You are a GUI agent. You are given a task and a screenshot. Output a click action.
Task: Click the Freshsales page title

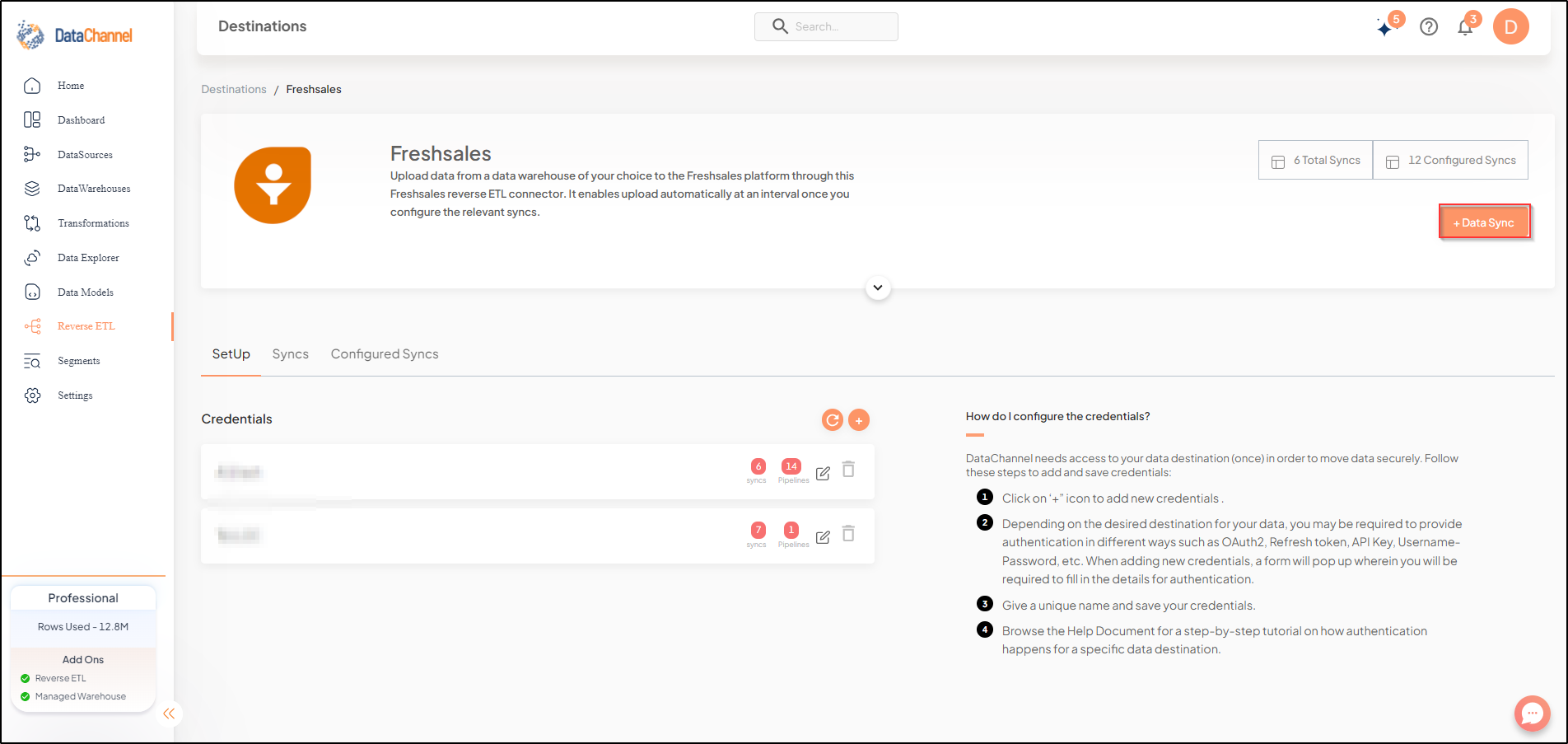pos(441,154)
